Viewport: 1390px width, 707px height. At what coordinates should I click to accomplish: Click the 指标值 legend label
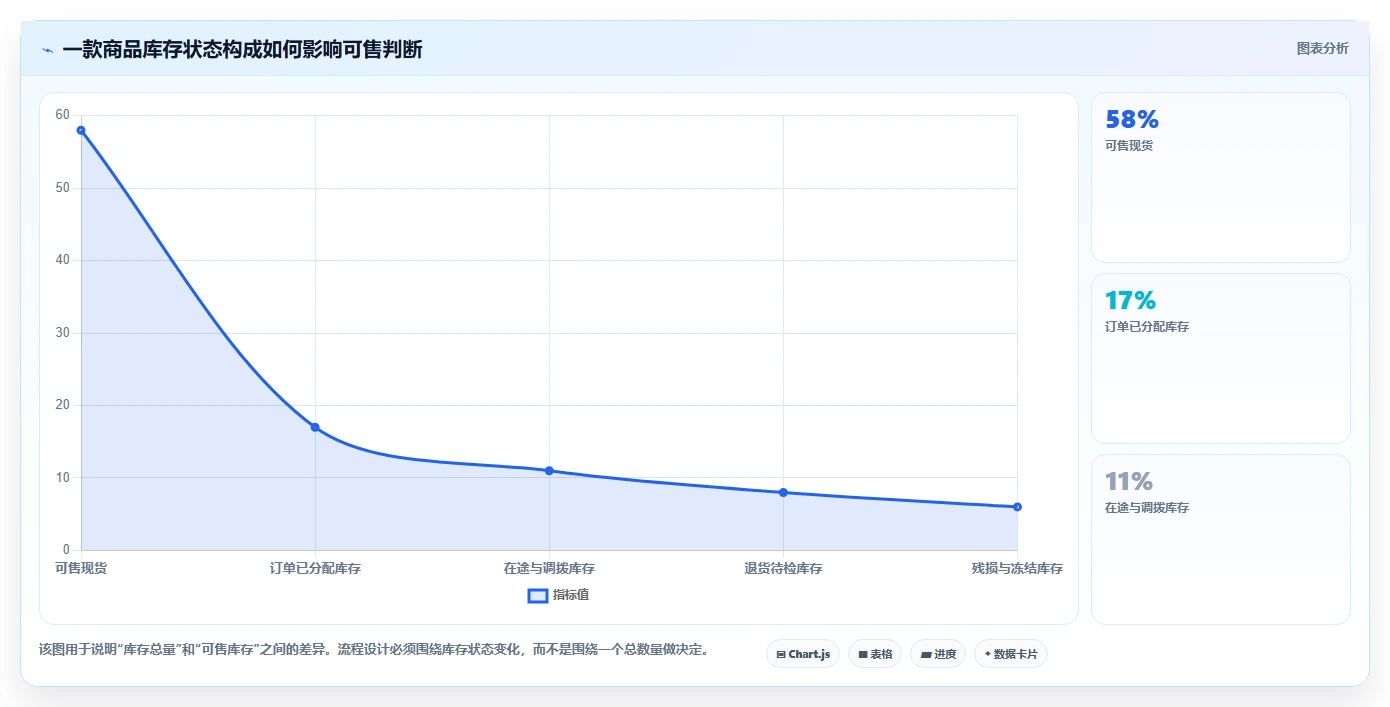(x=571, y=595)
